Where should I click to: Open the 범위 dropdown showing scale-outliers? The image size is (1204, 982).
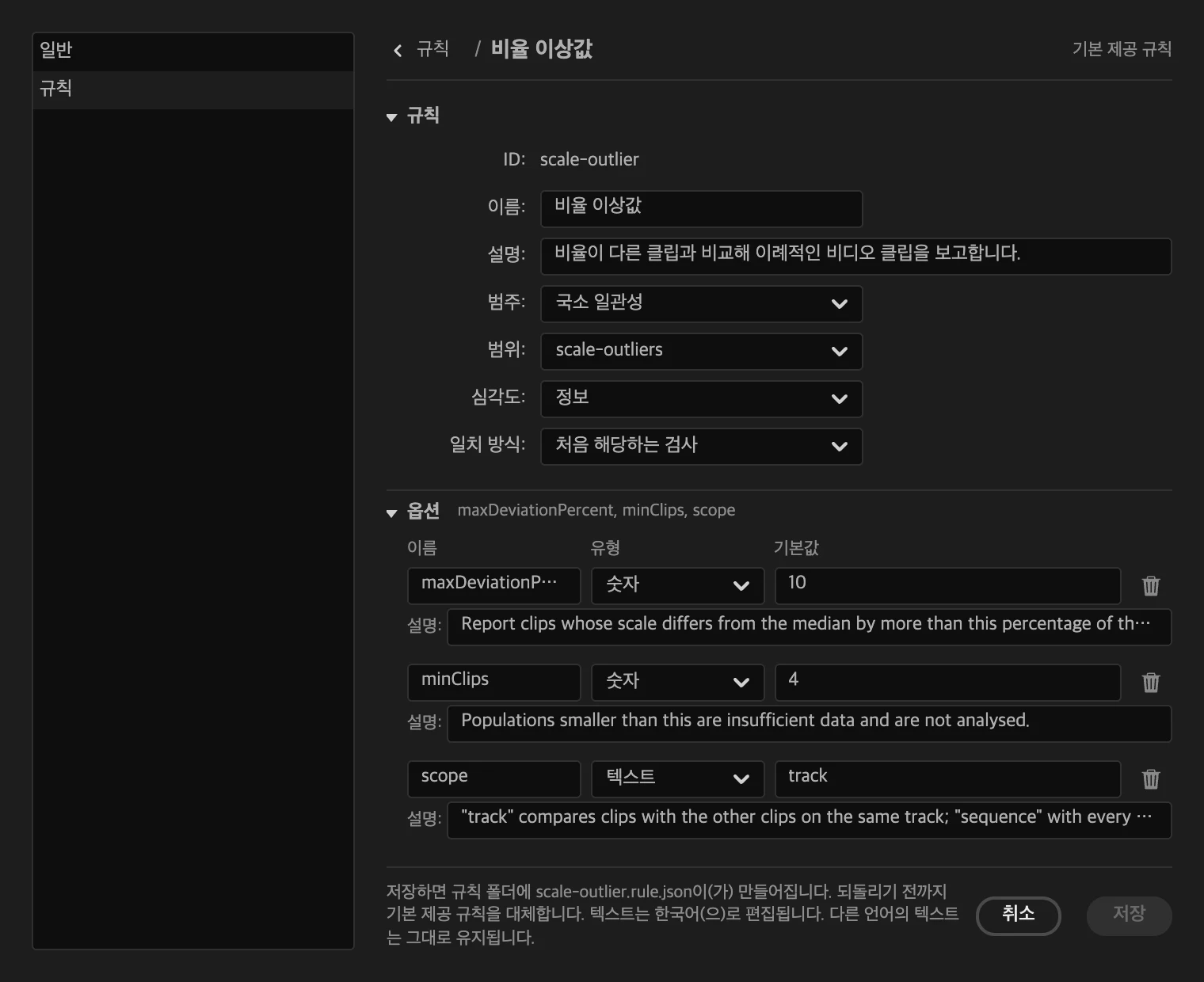(x=702, y=352)
